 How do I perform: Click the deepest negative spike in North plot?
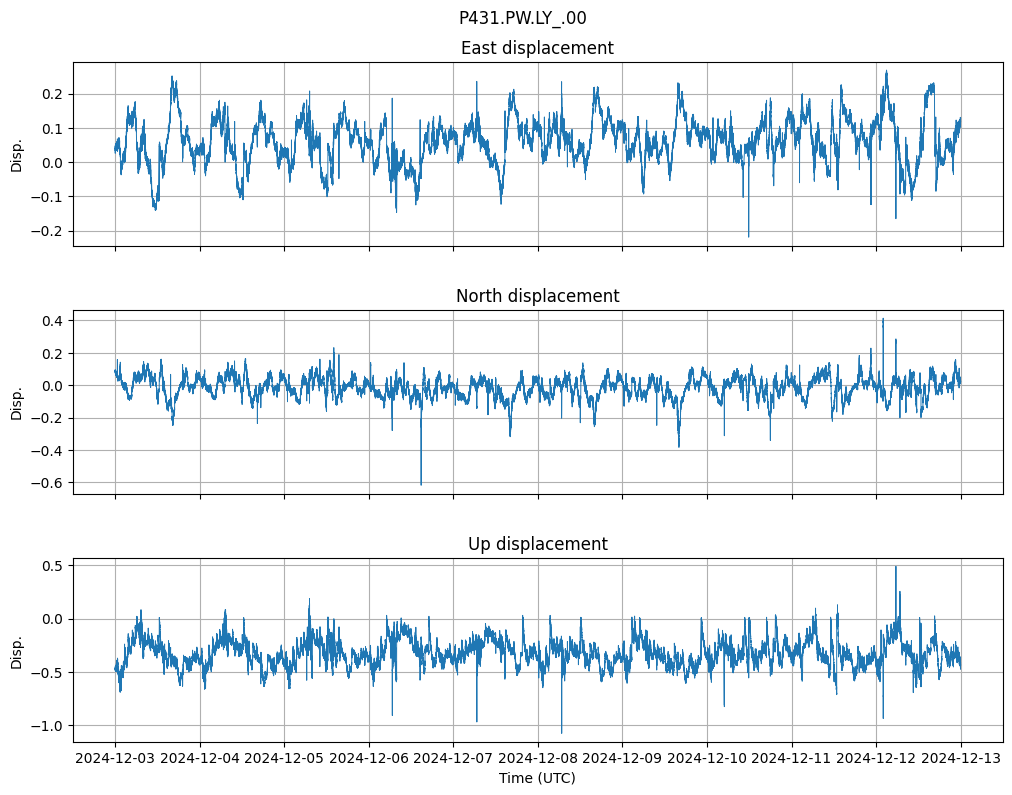(x=421, y=484)
